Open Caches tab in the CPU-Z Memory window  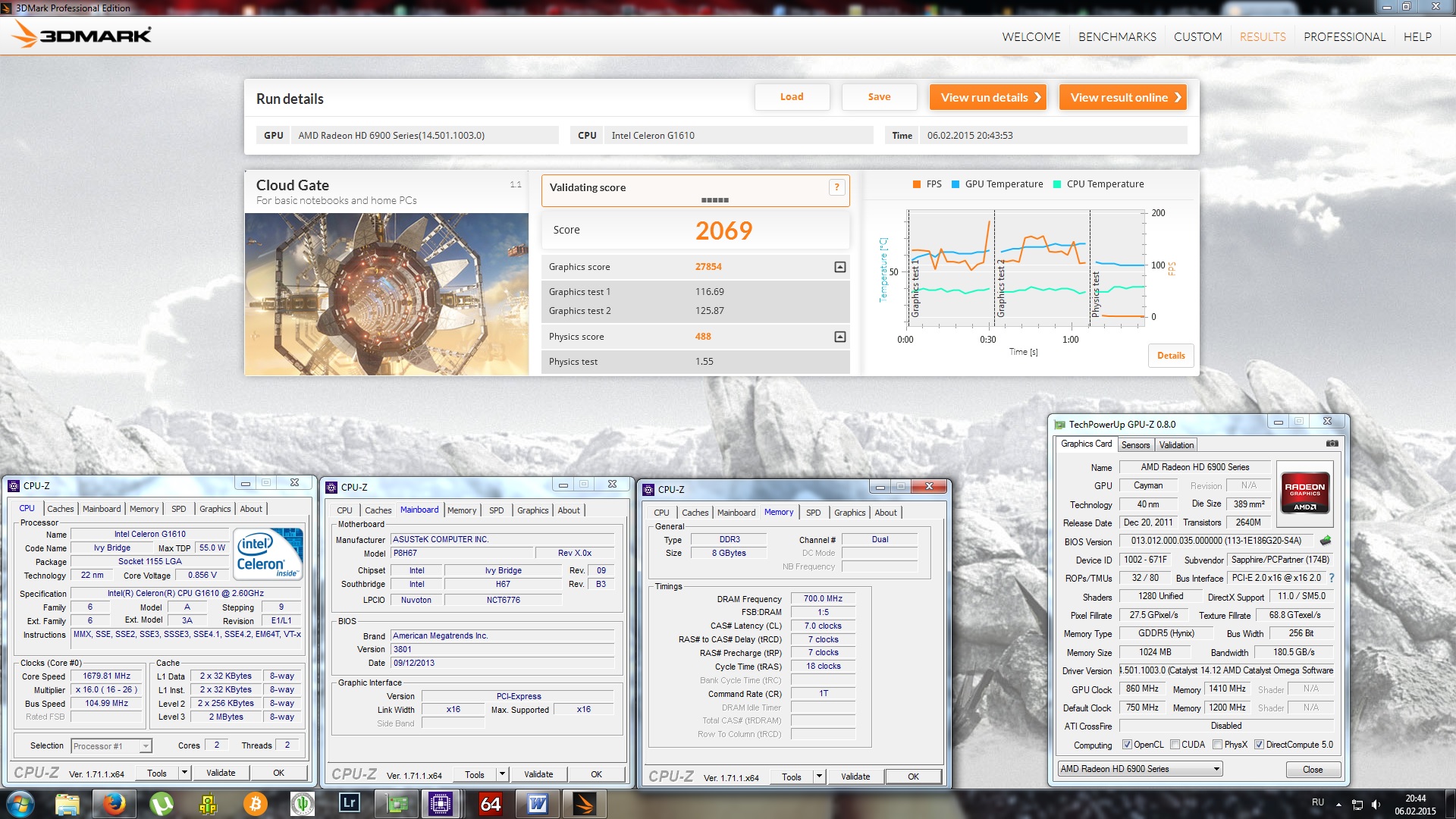(695, 513)
